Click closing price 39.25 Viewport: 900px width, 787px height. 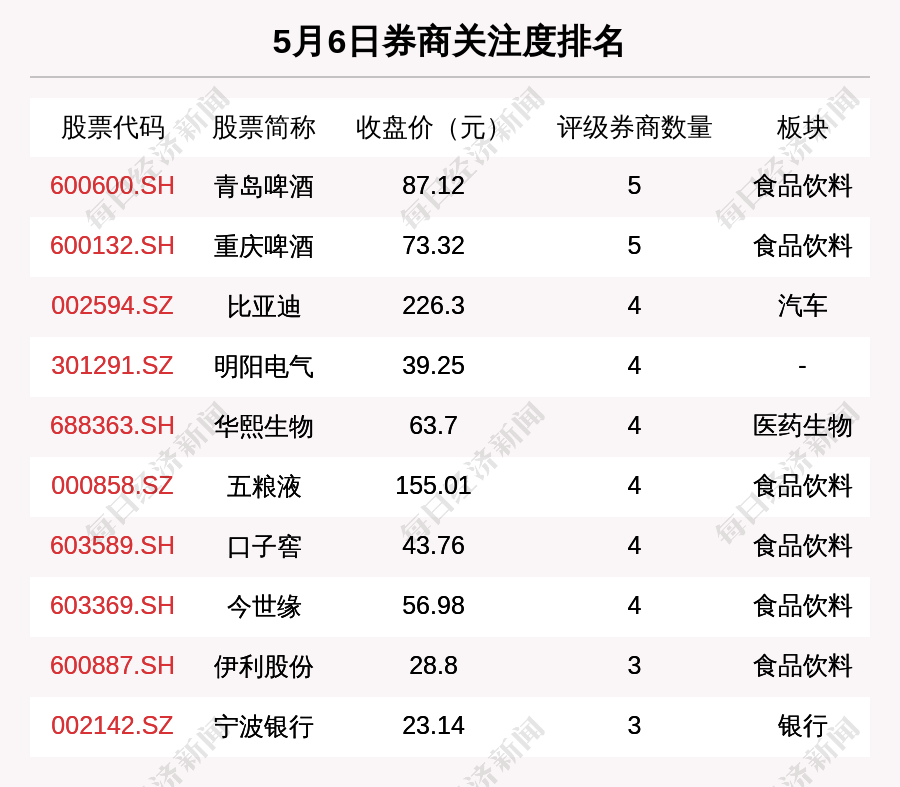click(433, 366)
